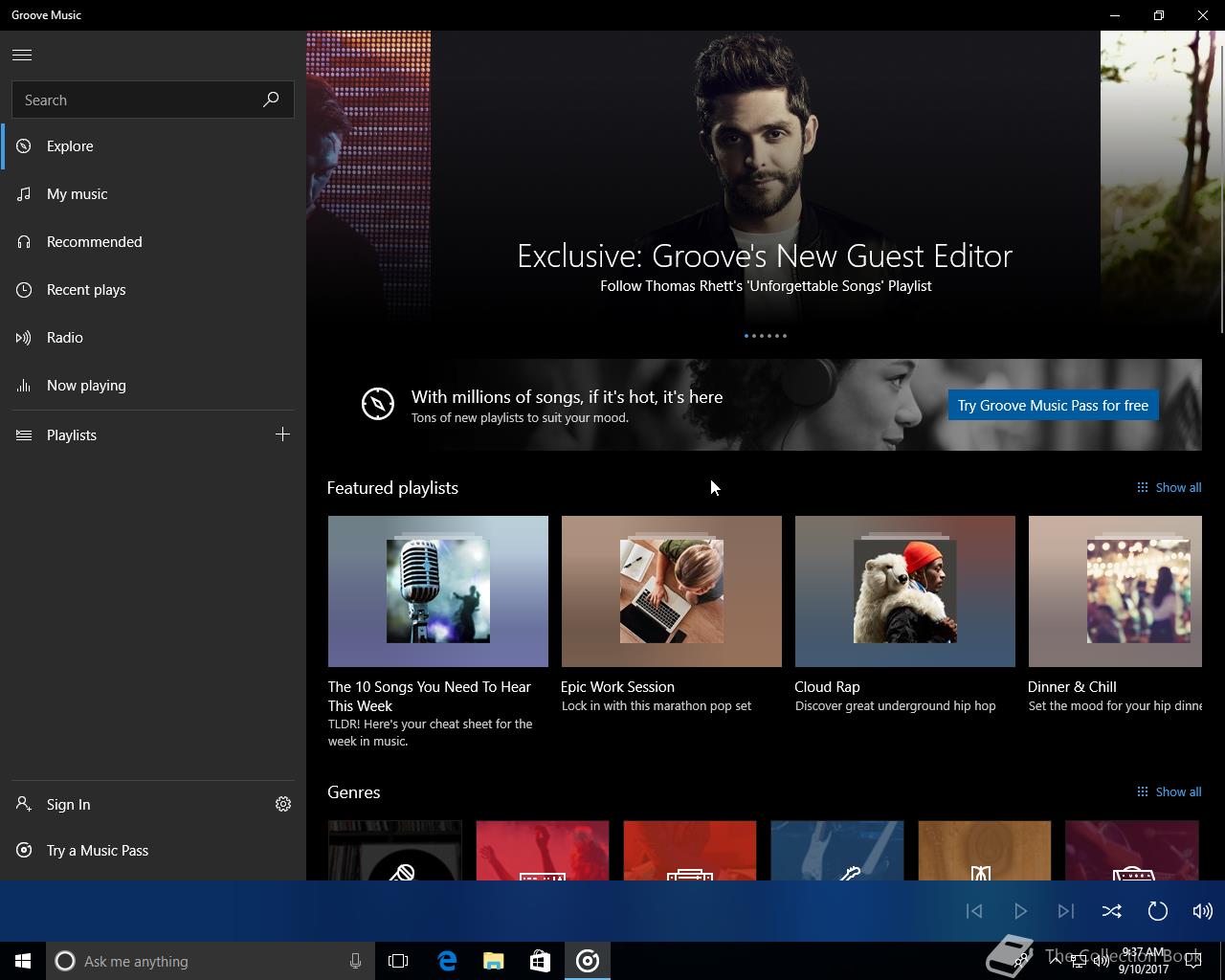Open settings gear icon
The image size is (1225, 980).
coord(283,804)
